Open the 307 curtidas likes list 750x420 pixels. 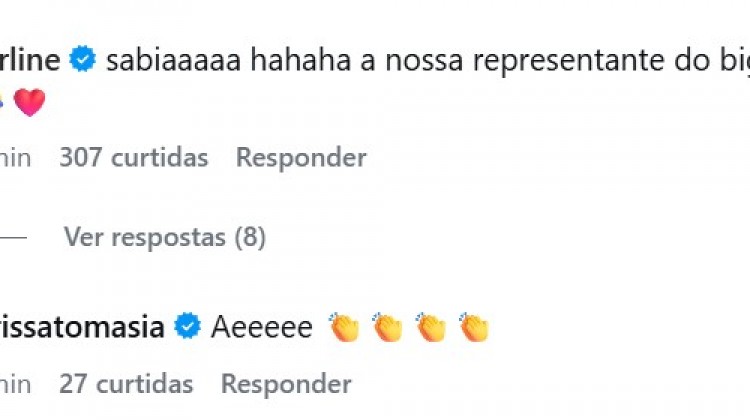[x=133, y=157]
